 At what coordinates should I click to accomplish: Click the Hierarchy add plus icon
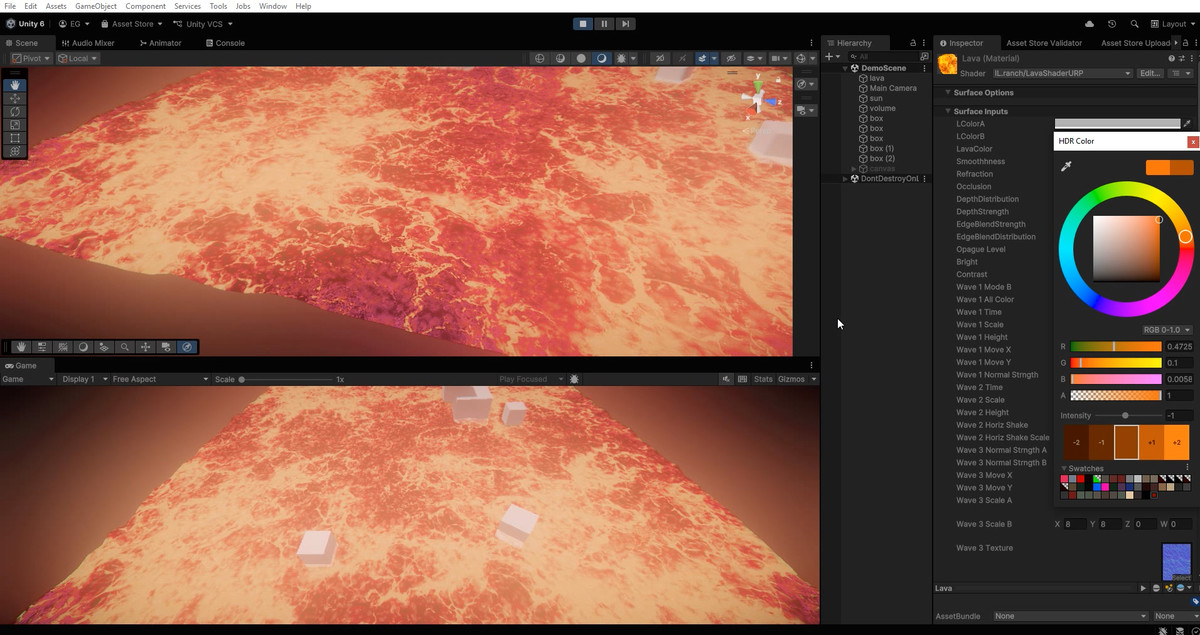830,56
